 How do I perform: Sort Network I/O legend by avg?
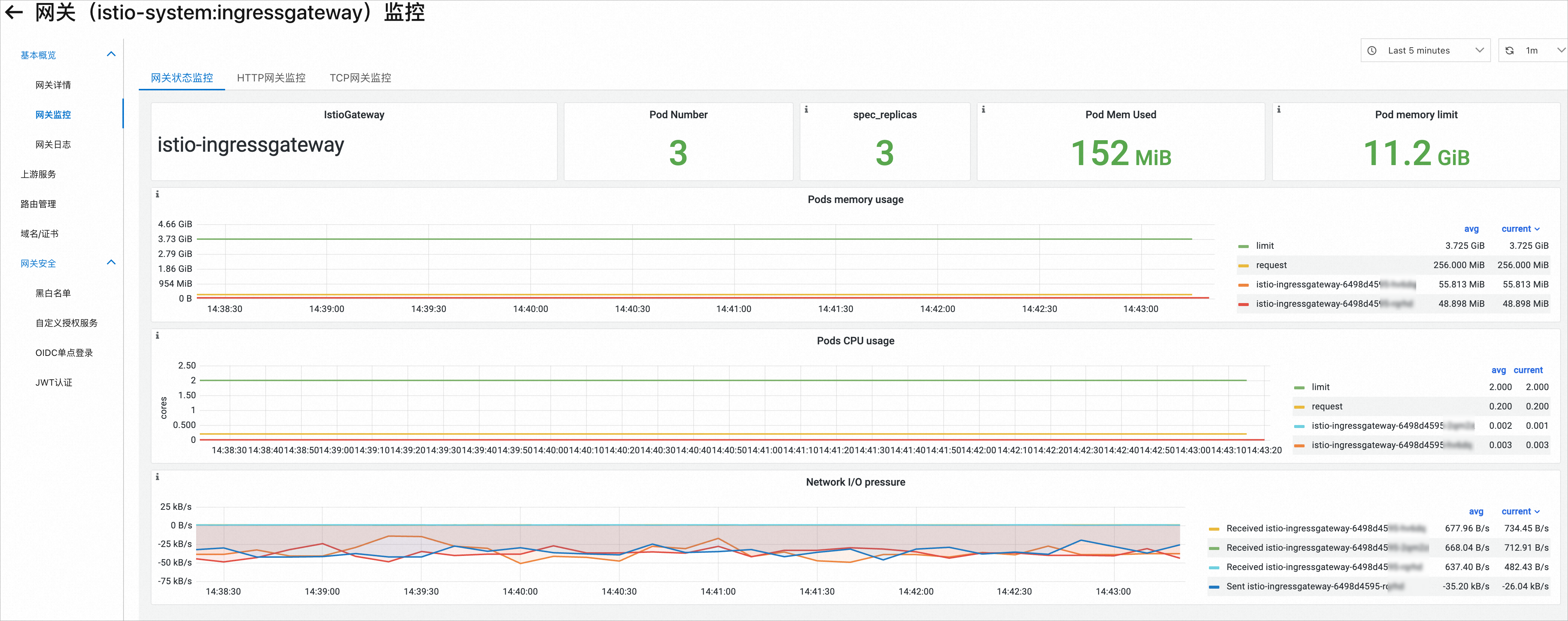pyautogui.click(x=1475, y=512)
